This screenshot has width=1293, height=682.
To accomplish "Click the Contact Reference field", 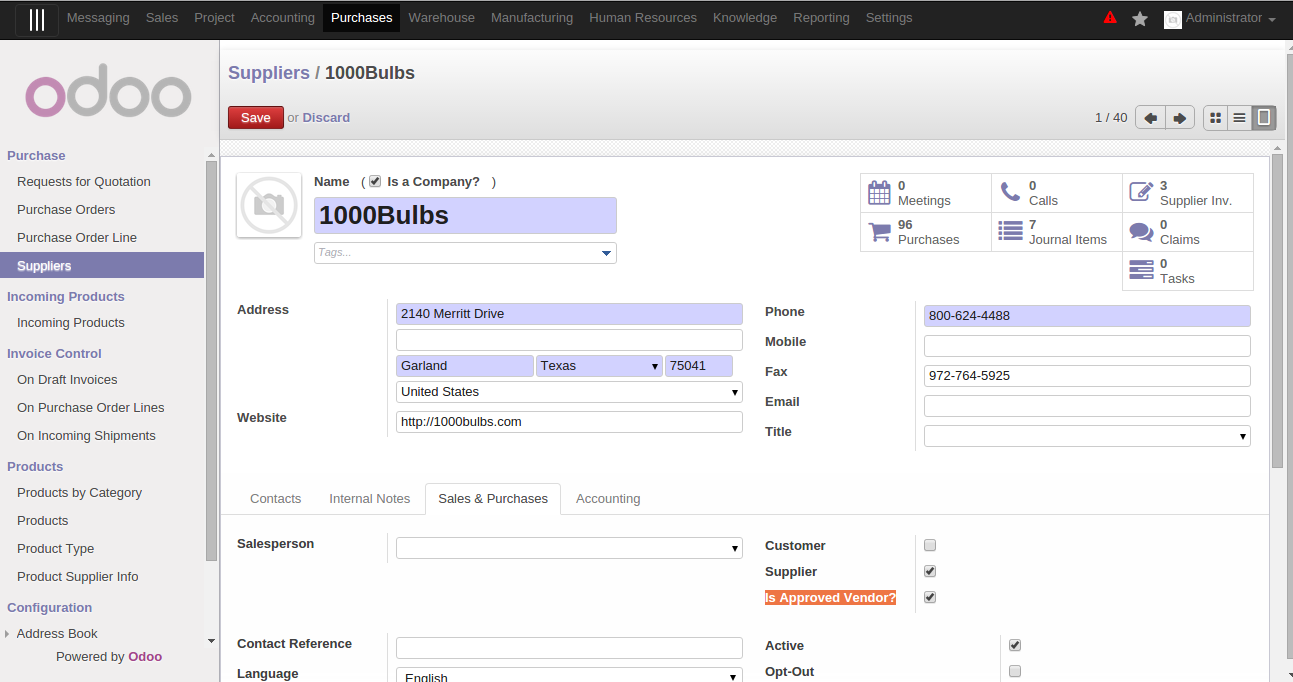I will (x=569, y=648).
